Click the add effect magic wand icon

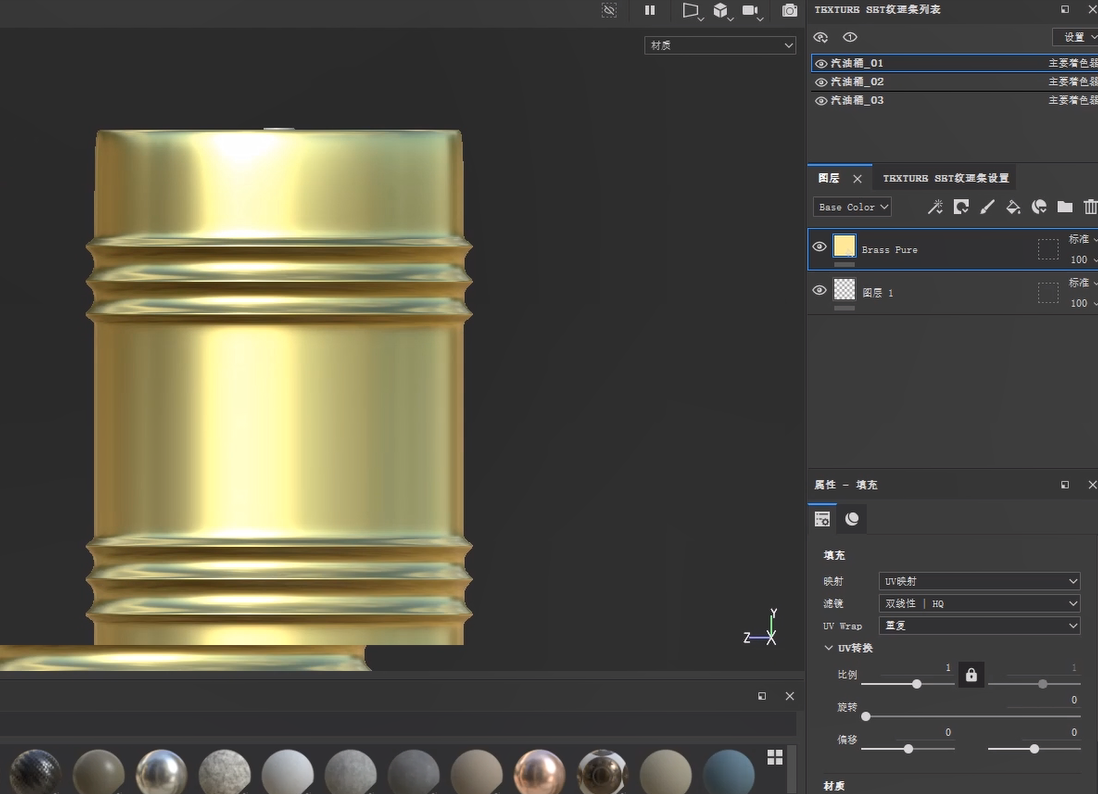tap(935, 207)
